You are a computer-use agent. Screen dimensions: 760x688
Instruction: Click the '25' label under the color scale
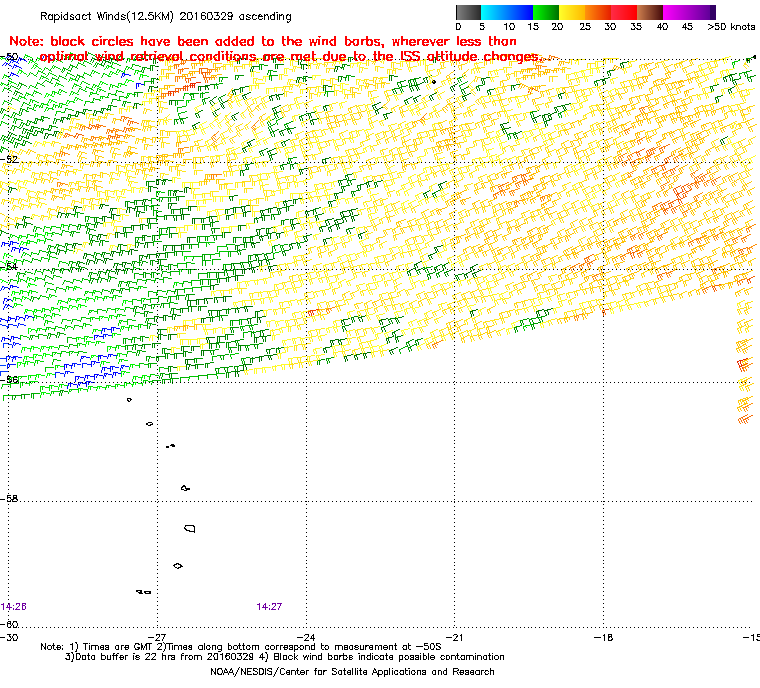point(585,27)
